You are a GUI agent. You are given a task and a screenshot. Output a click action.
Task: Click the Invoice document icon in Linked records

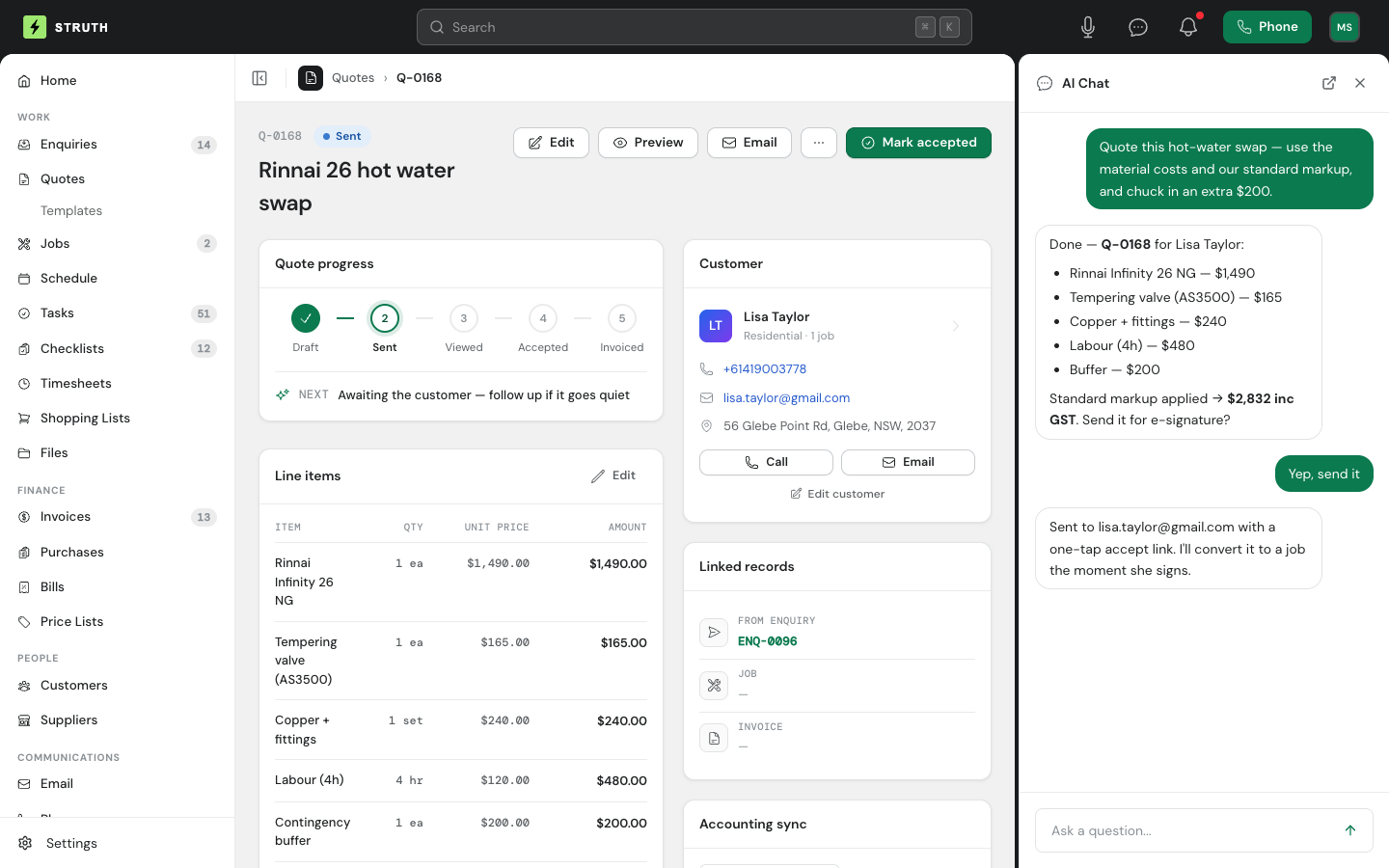click(714, 738)
